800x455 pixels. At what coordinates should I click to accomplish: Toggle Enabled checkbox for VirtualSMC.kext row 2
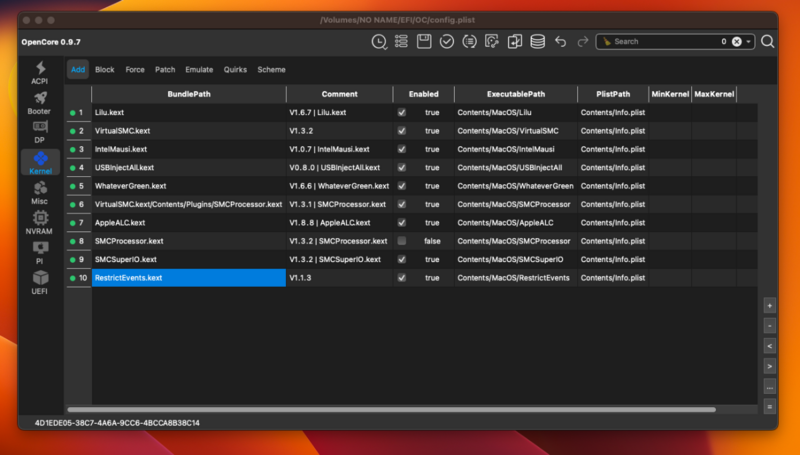click(402, 131)
